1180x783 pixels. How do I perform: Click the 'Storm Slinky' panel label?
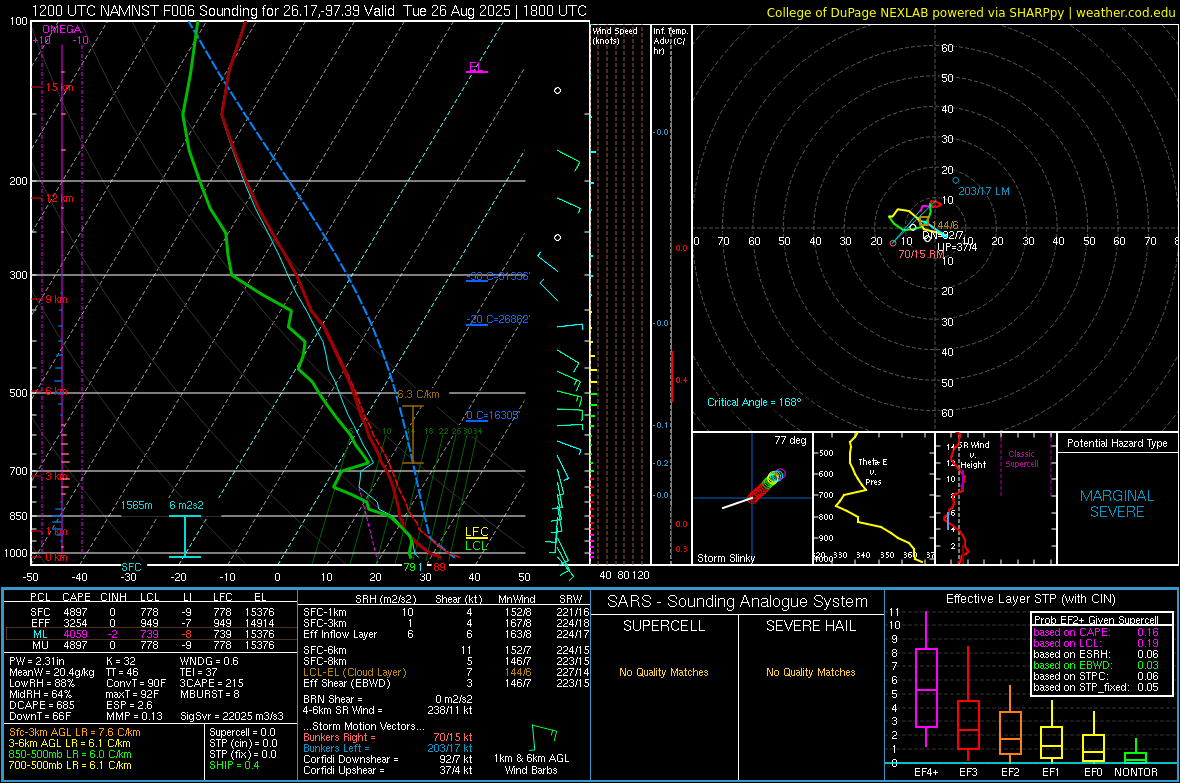725,558
